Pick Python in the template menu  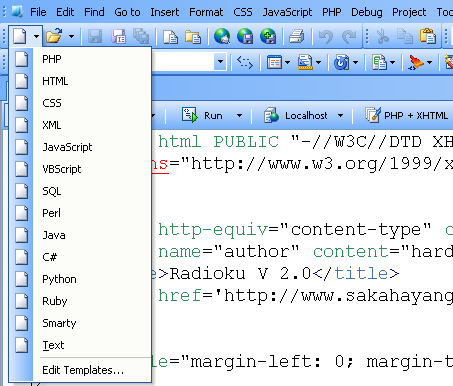[80, 279]
